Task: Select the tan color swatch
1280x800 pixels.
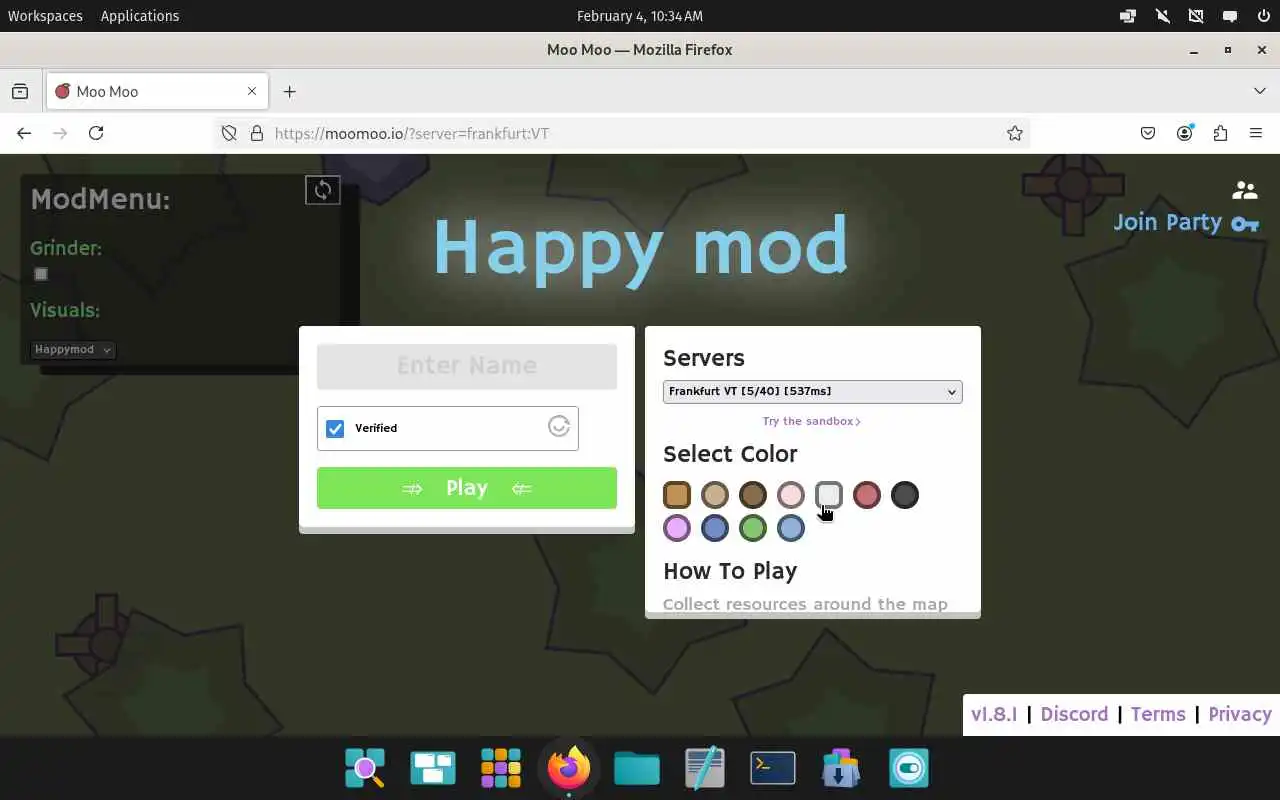Action: point(715,495)
